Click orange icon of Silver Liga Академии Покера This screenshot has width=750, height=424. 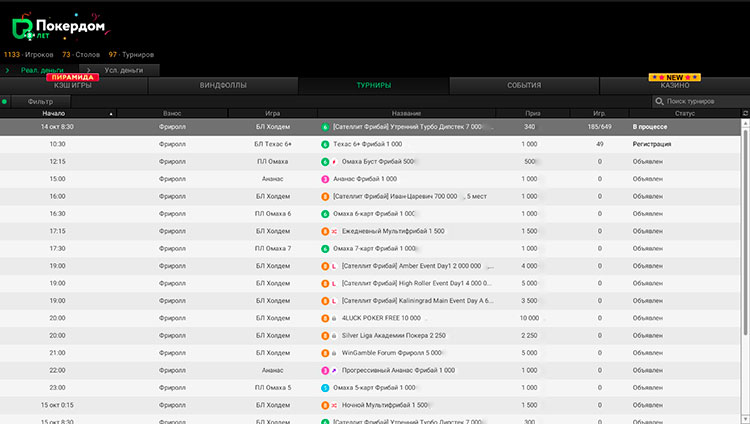coord(325,335)
